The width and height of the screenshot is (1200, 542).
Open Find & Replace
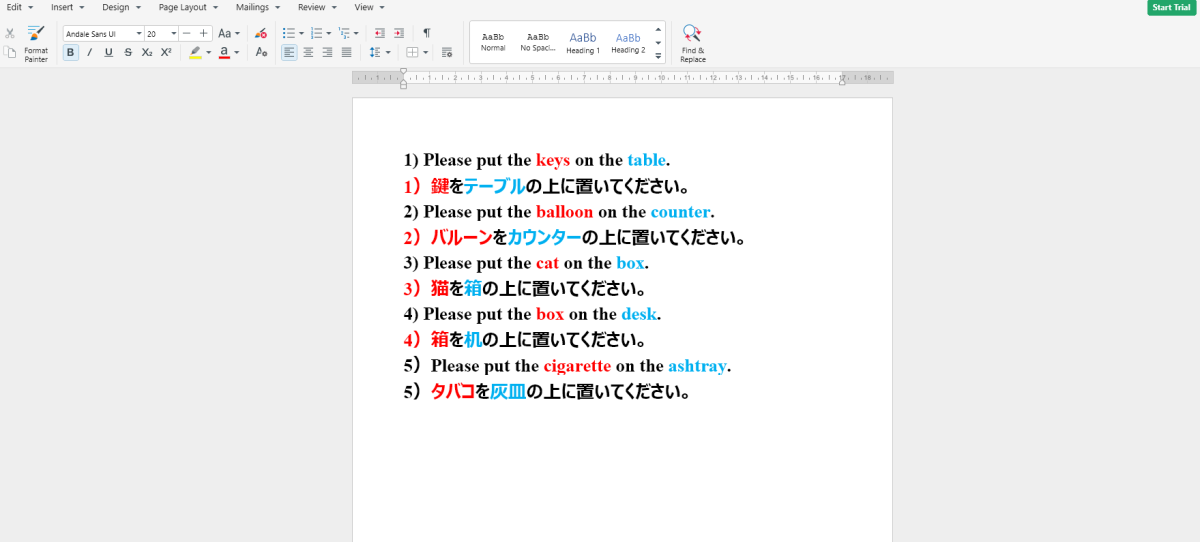692,42
